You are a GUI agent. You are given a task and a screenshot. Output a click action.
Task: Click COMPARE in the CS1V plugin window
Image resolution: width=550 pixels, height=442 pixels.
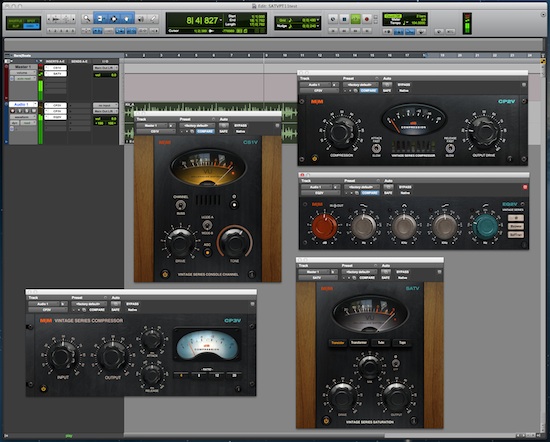pos(205,131)
